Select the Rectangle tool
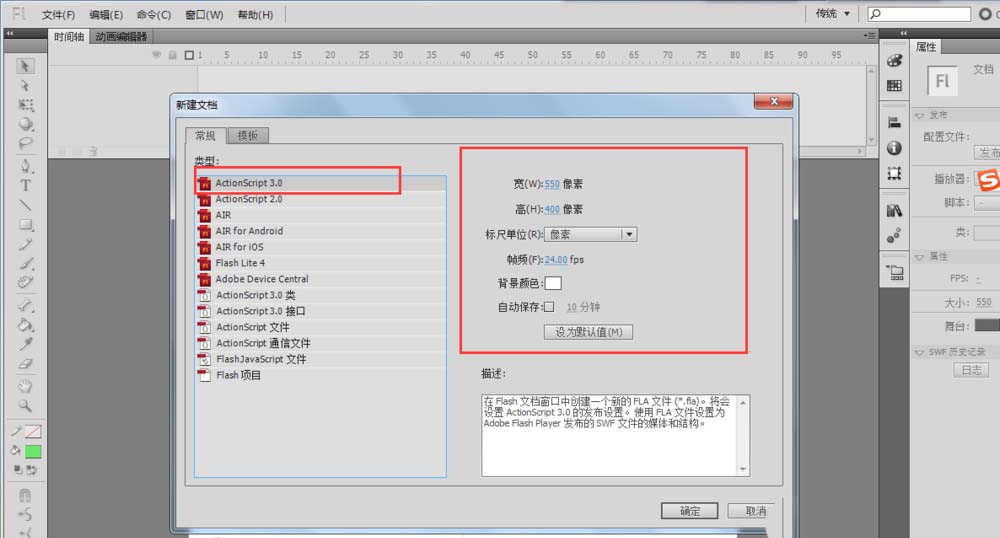Viewport: 1000px width, 538px height. point(26,224)
